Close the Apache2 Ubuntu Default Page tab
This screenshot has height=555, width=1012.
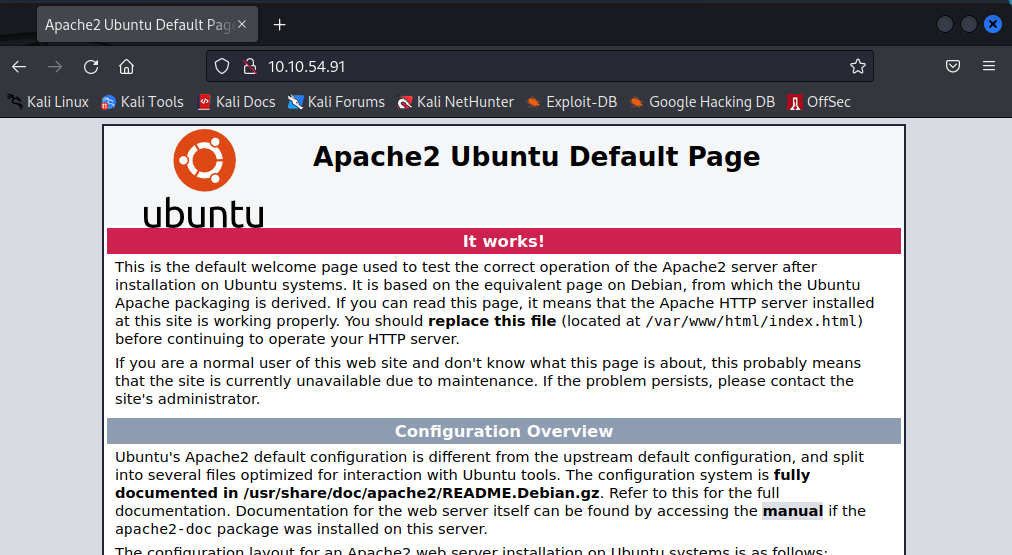click(x=242, y=25)
